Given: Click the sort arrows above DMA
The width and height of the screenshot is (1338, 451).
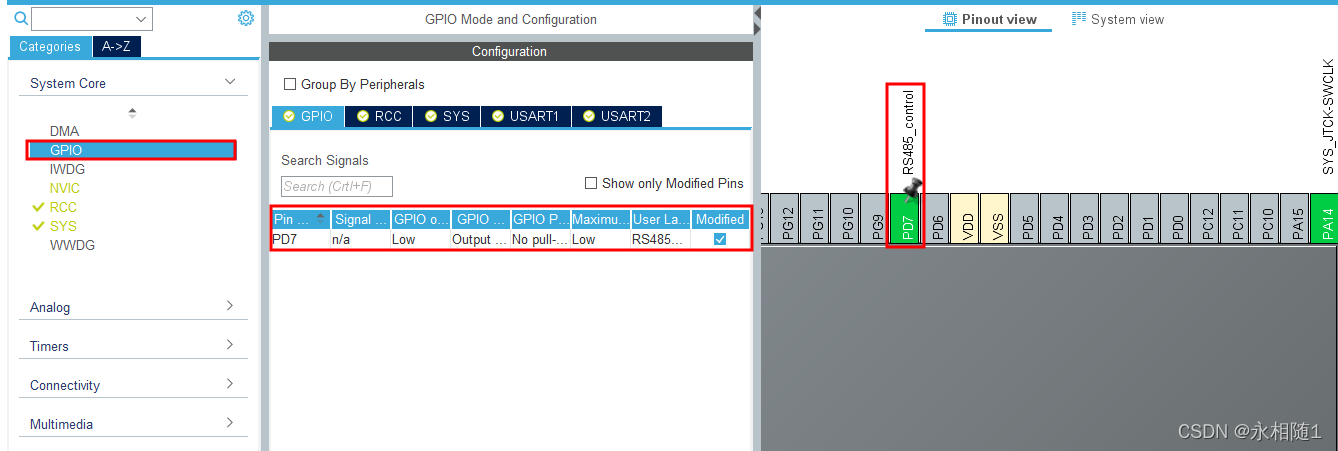Looking at the screenshot, I should click(x=132, y=112).
